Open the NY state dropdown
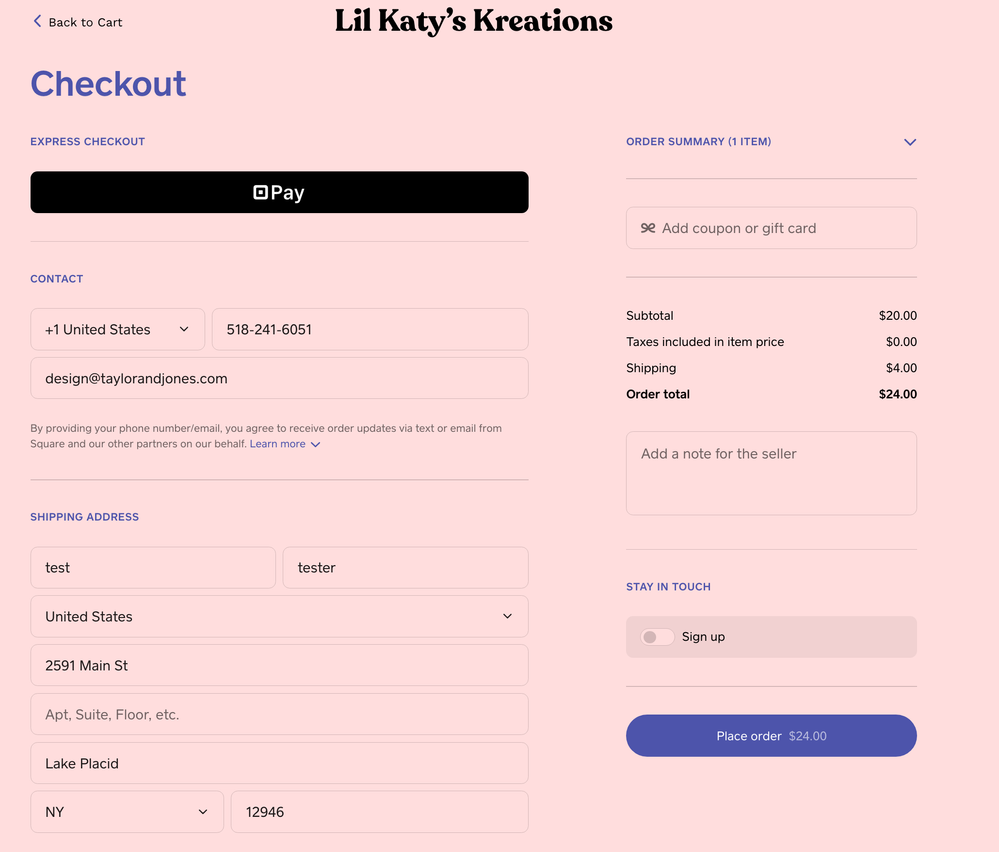999x852 pixels. coord(127,812)
